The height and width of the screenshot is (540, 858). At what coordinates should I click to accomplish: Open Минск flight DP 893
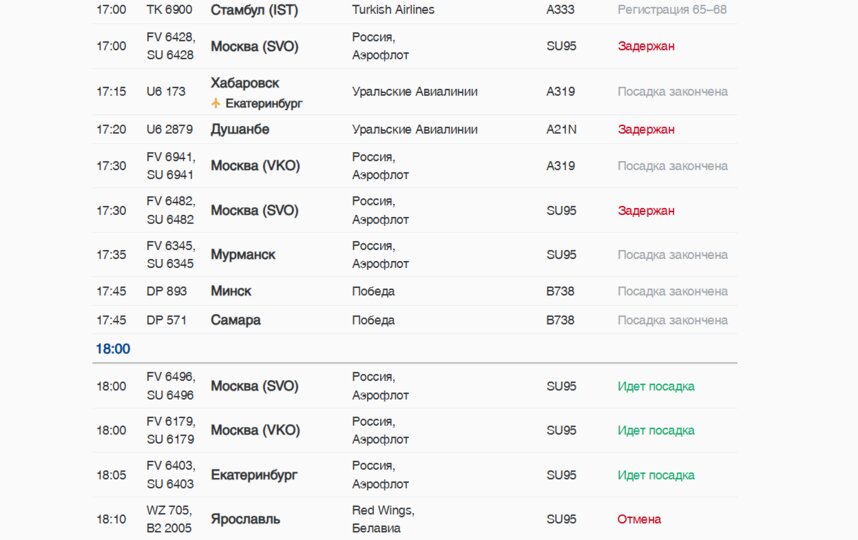[415, 291]
